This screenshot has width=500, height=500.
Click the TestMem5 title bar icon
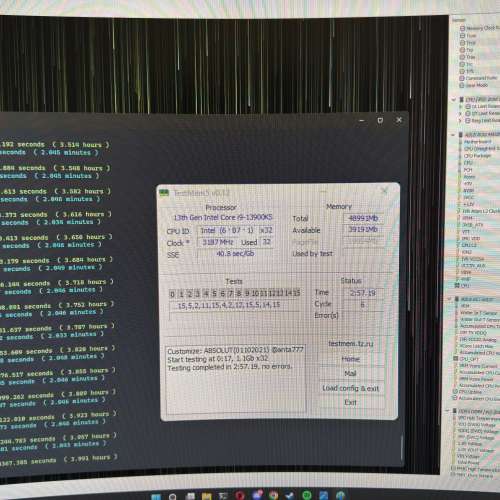tap(164, 193)
